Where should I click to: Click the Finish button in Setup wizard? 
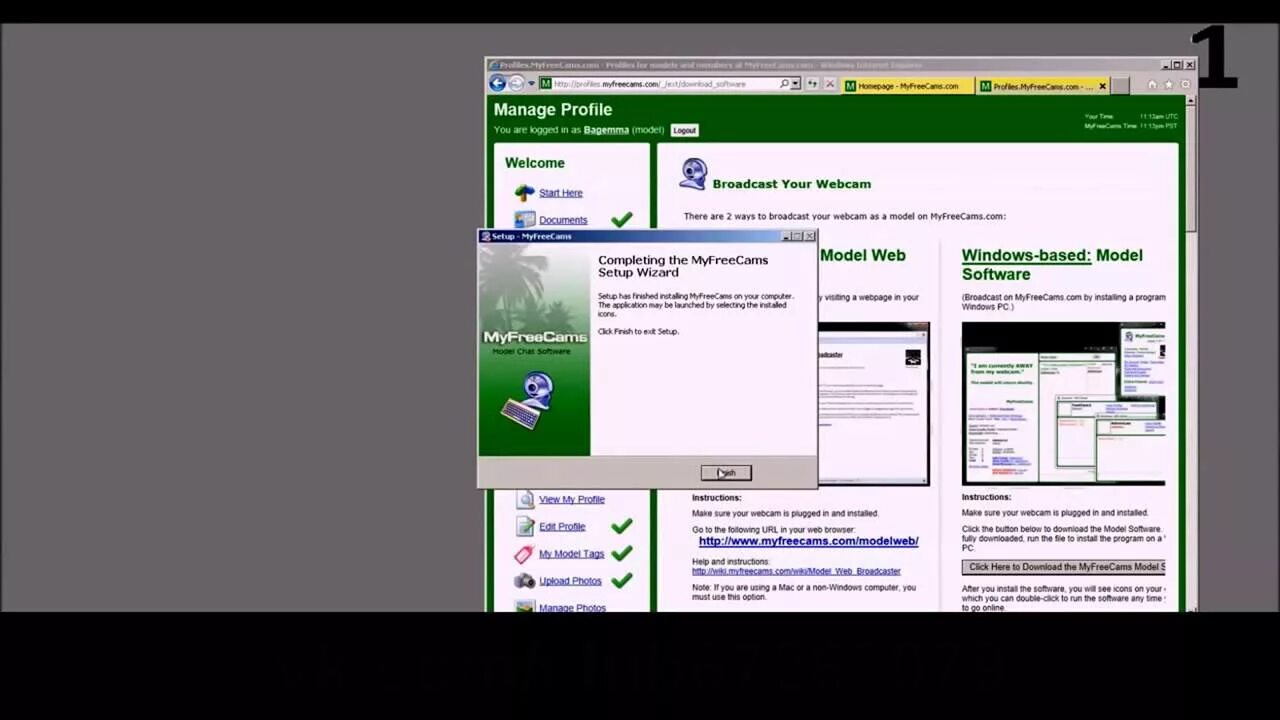pyautogui.click(x=726, y=473)
